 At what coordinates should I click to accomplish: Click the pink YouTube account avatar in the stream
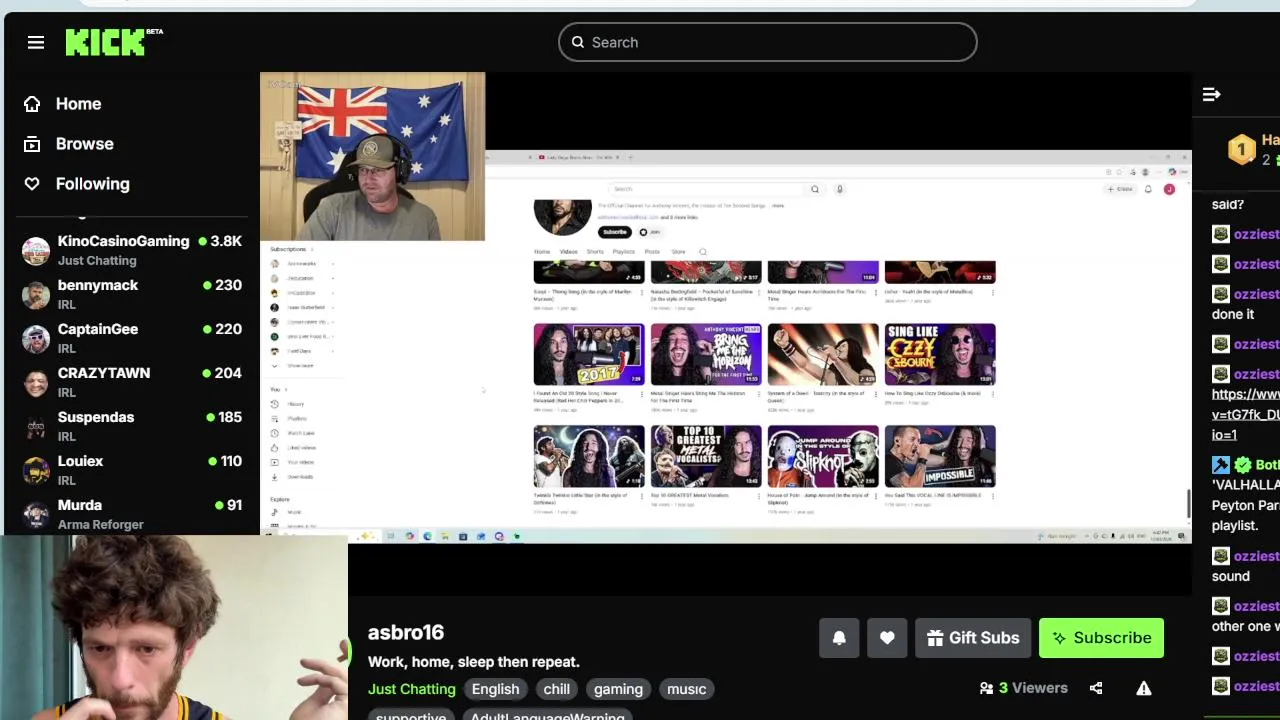1169,189
